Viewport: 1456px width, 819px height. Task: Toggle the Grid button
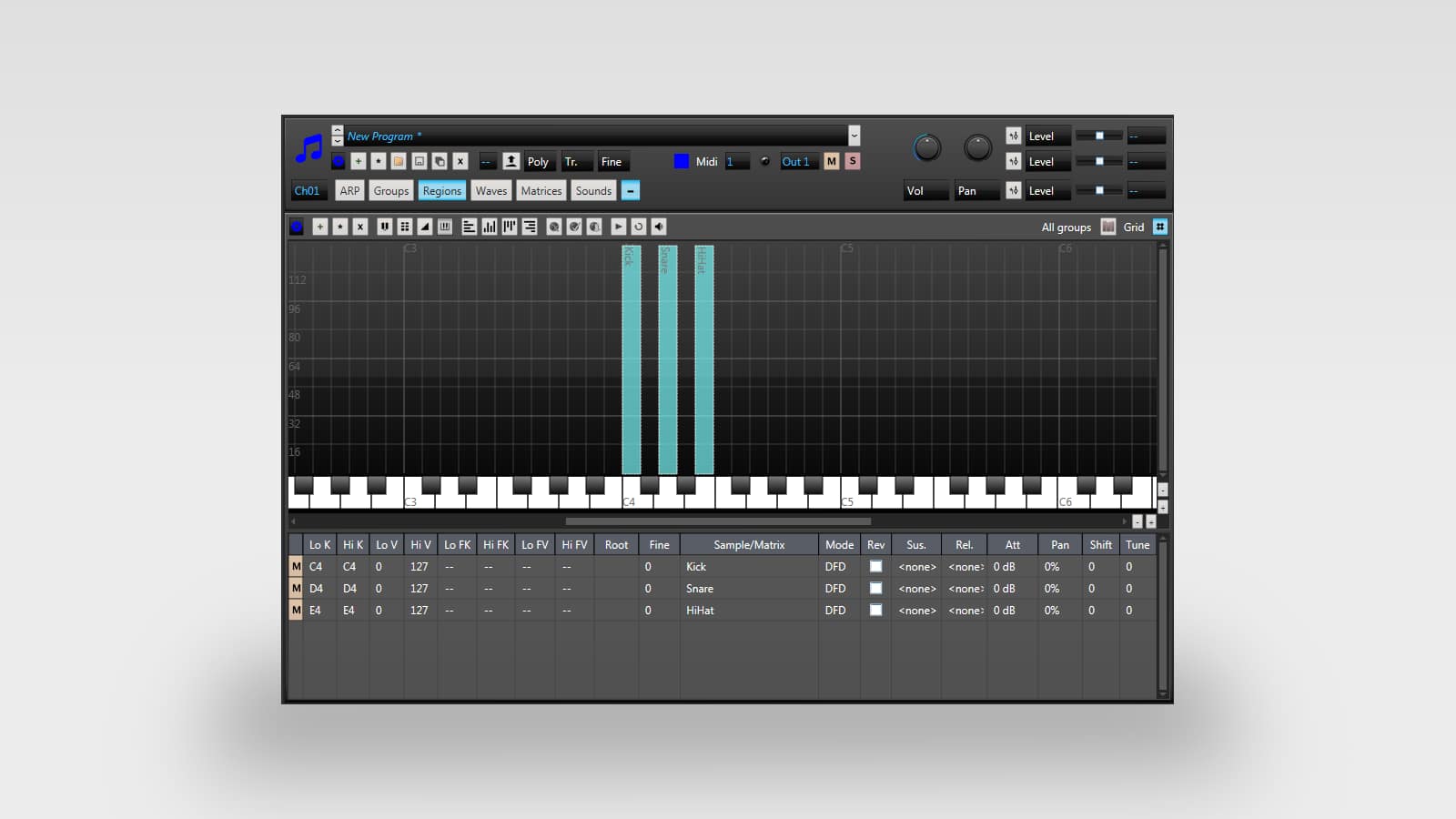point(1160,227)
